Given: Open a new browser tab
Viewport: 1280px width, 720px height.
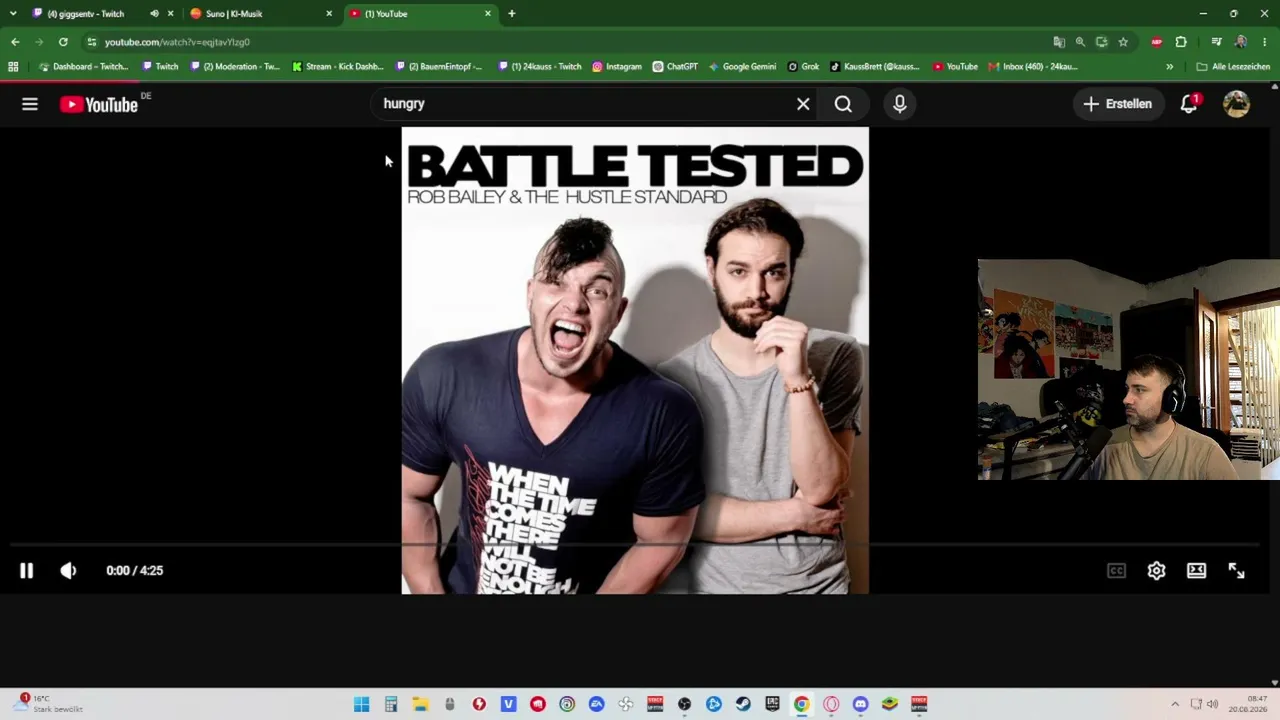Looking at the screenshot, I should pos(512,14).
